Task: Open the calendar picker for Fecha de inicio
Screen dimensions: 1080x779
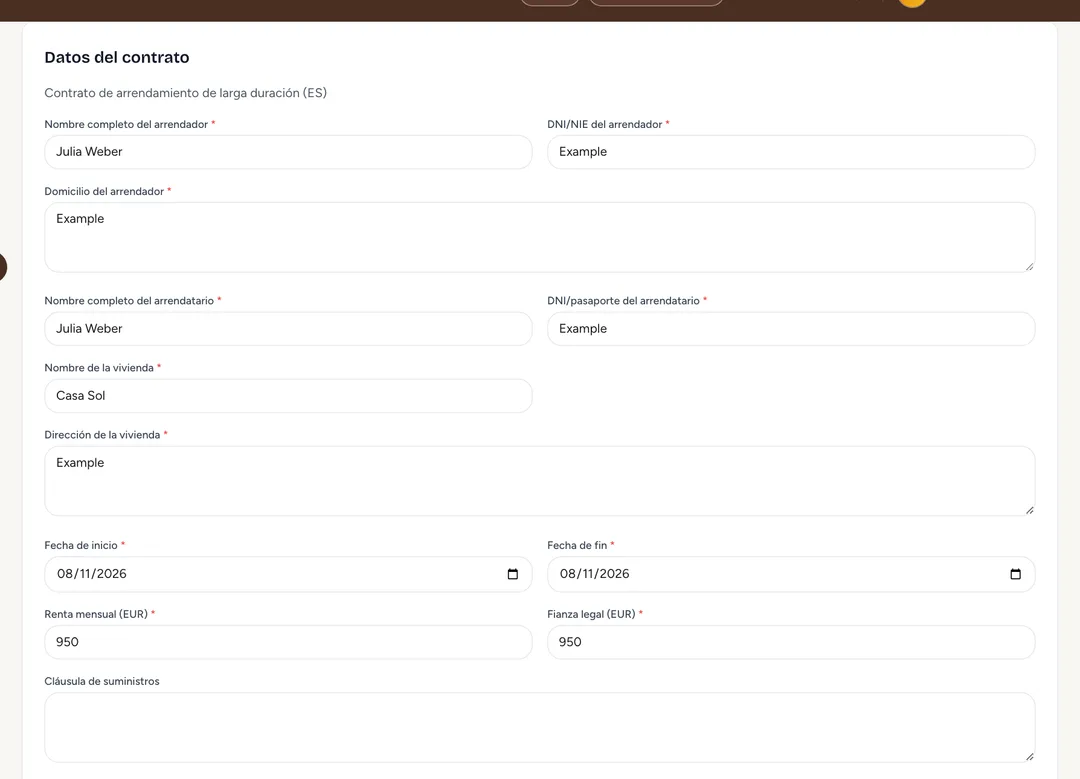Action: click(x=512, y=574)
